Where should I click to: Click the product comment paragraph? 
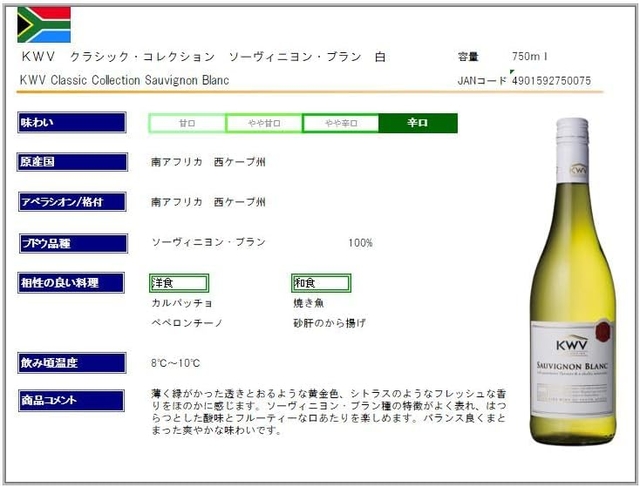[x=329, y=412]
